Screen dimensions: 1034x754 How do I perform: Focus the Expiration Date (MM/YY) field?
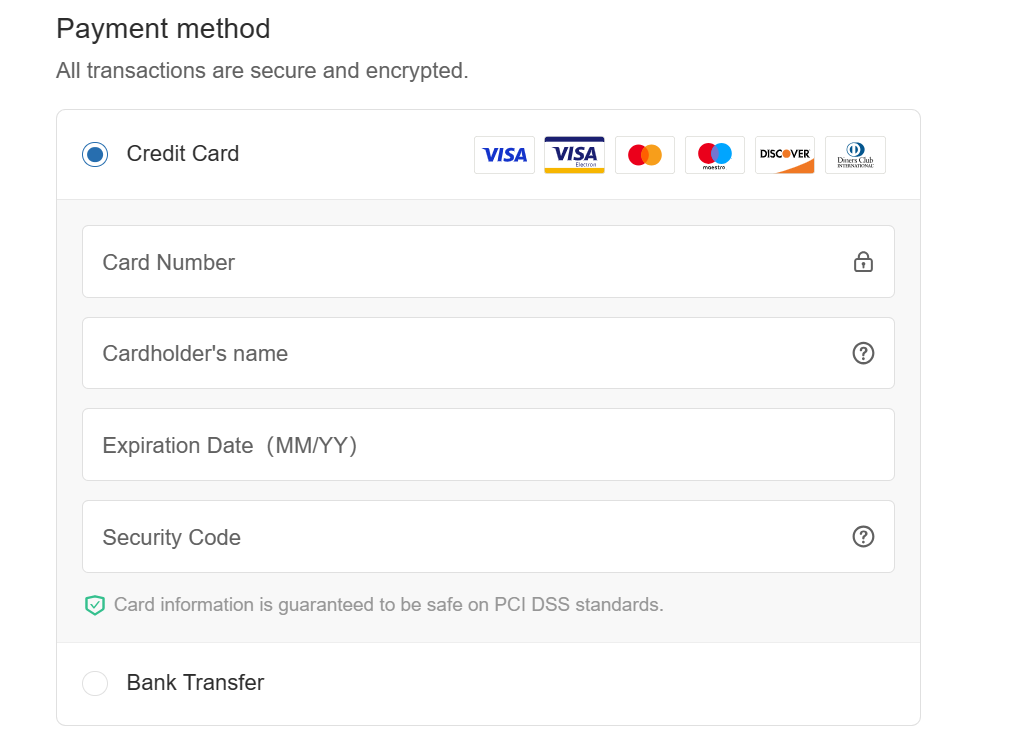(x=488, y=445)
